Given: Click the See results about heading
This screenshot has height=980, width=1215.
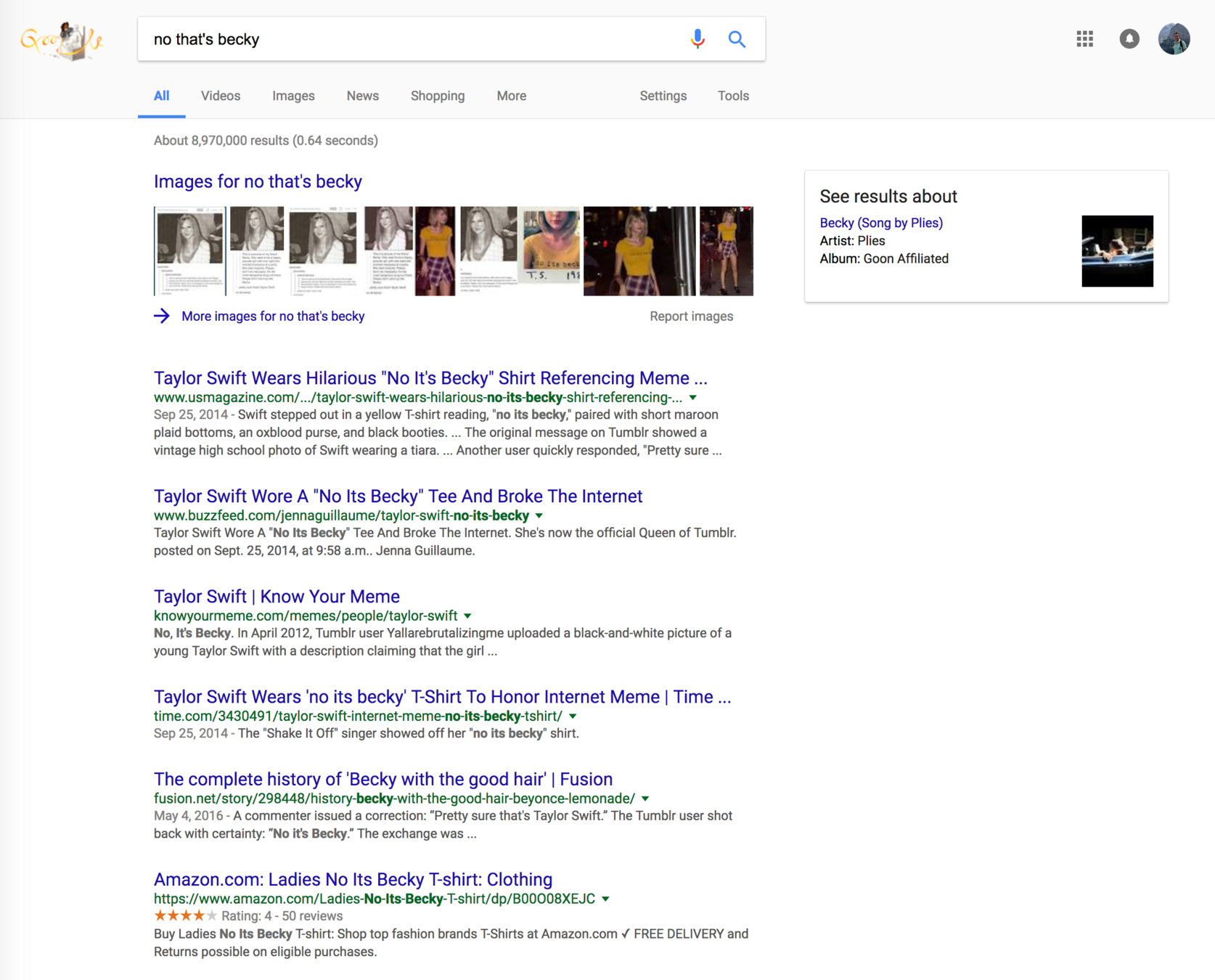Looking at the screenshot, I should pos(888,197).
